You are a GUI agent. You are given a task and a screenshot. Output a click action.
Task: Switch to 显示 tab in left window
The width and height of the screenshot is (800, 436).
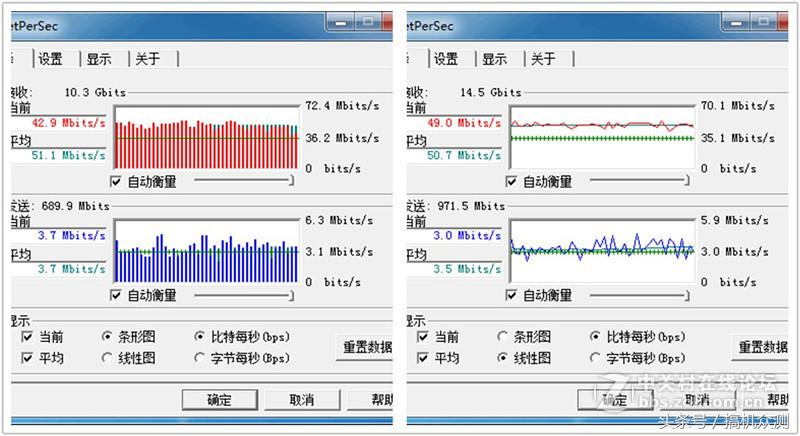coord(98,59)
